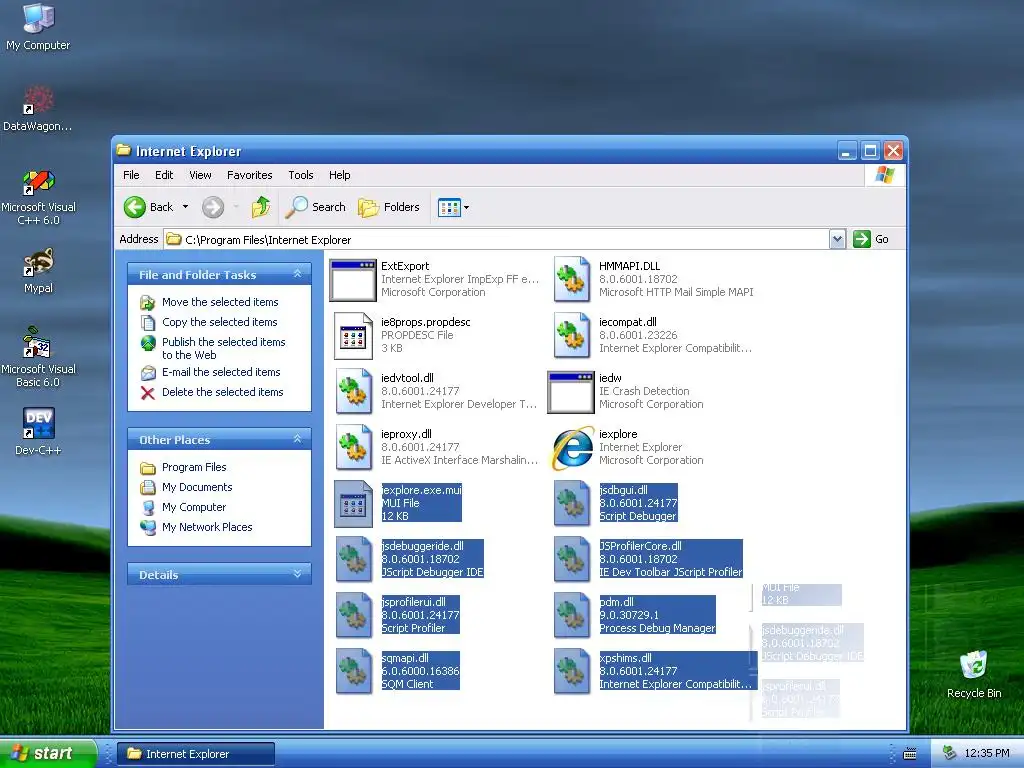
Task: Select the iecompat.dll file icon
Action: click(x=571, y=336)
